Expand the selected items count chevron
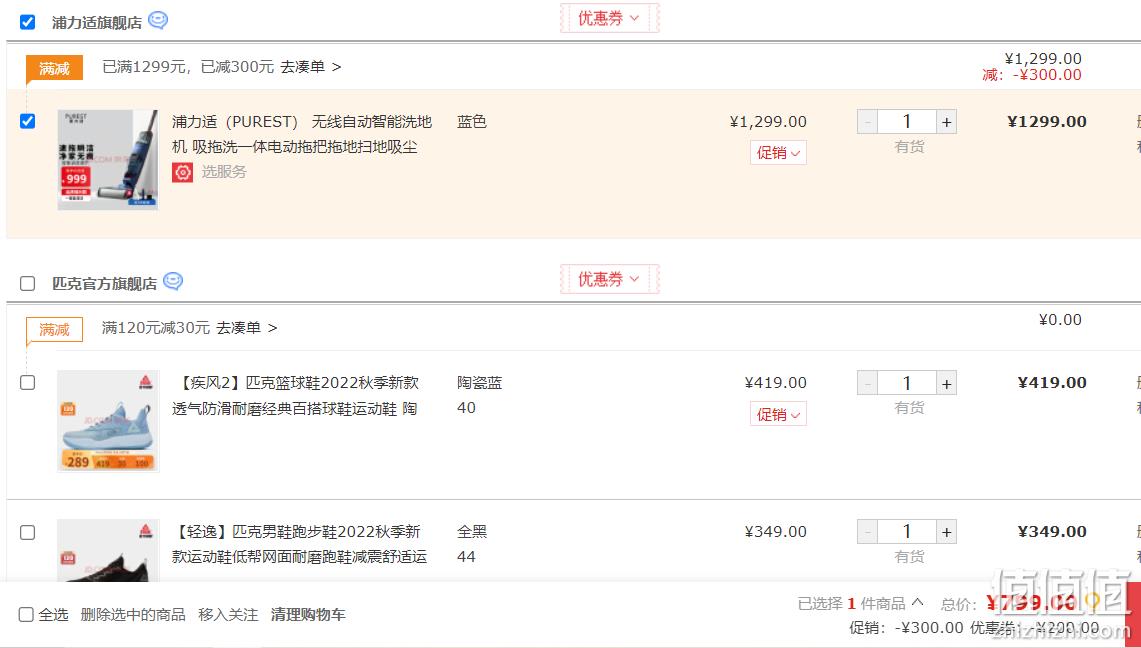1141x648 pixels. click(918, 602)
